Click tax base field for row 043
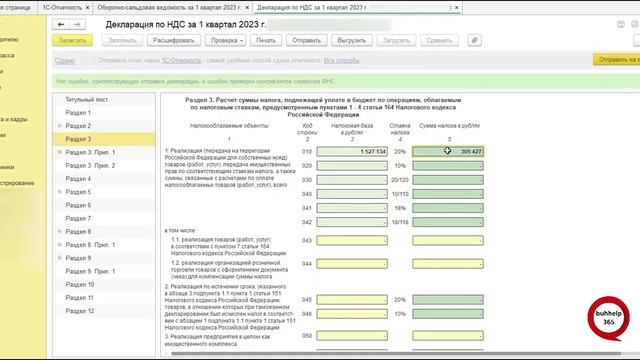The image size is (640, 360). point(352,240)
